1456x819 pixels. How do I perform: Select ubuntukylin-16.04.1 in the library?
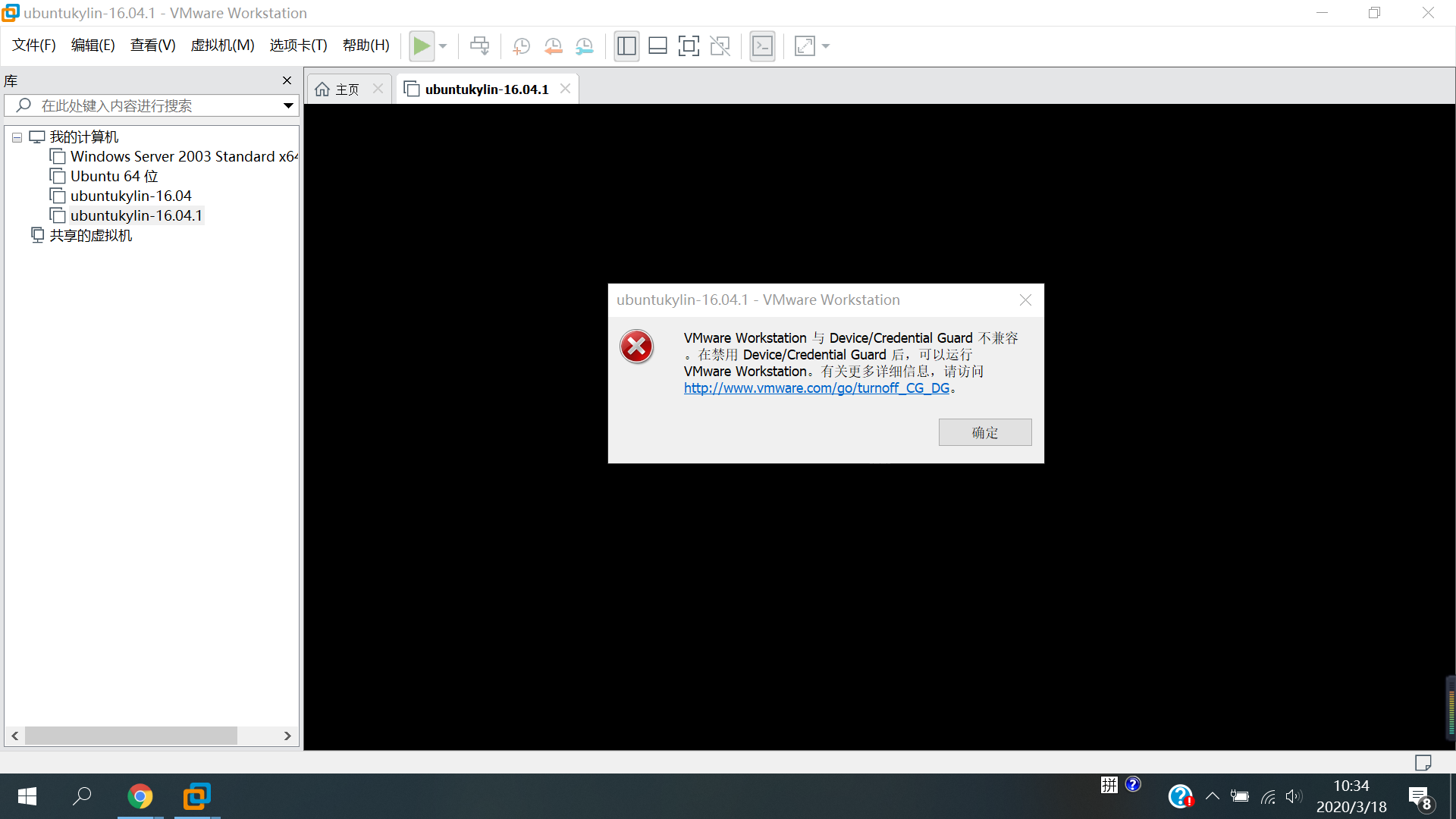(x=136, y=215)
